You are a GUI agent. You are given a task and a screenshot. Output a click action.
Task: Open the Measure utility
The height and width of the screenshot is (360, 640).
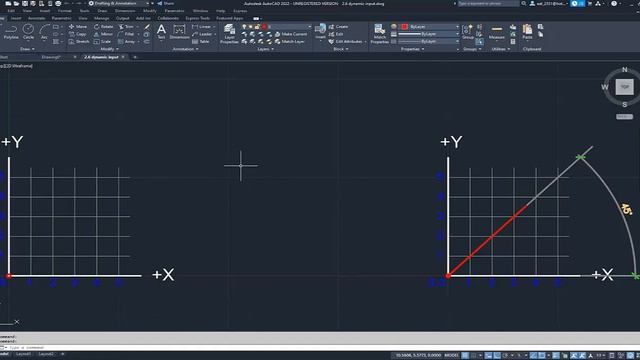pos(497,32)
